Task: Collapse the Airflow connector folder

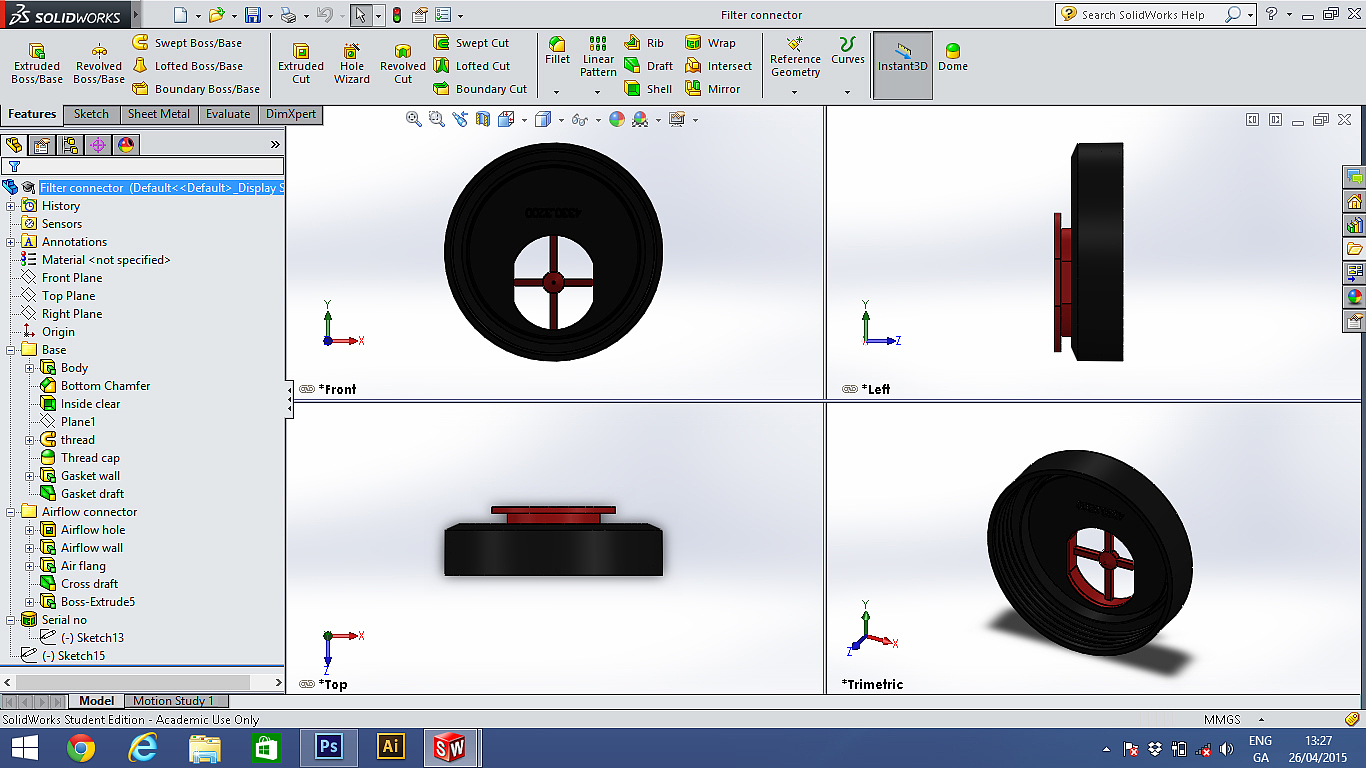Action: (x=11, y=512)
